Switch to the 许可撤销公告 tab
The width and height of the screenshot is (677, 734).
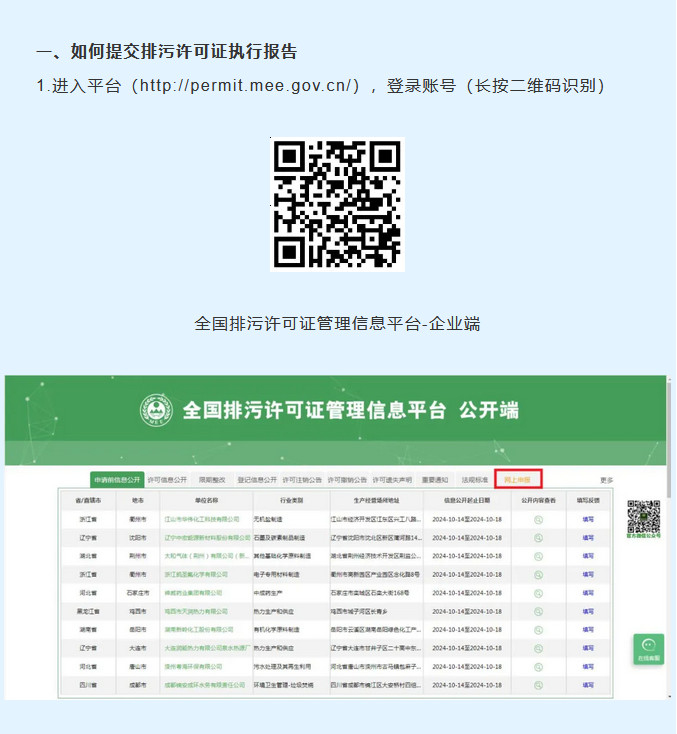pos(347,480)
